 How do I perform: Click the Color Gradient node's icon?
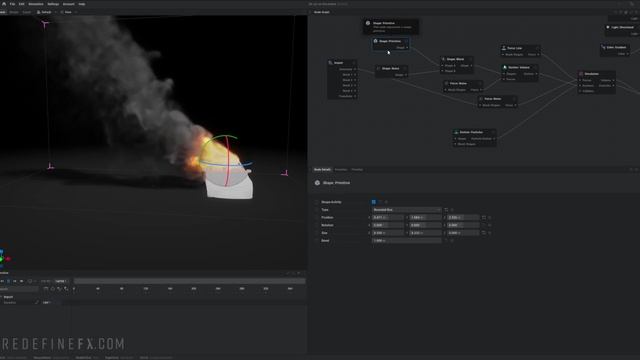pyautogui.click(x=603, y=47)
